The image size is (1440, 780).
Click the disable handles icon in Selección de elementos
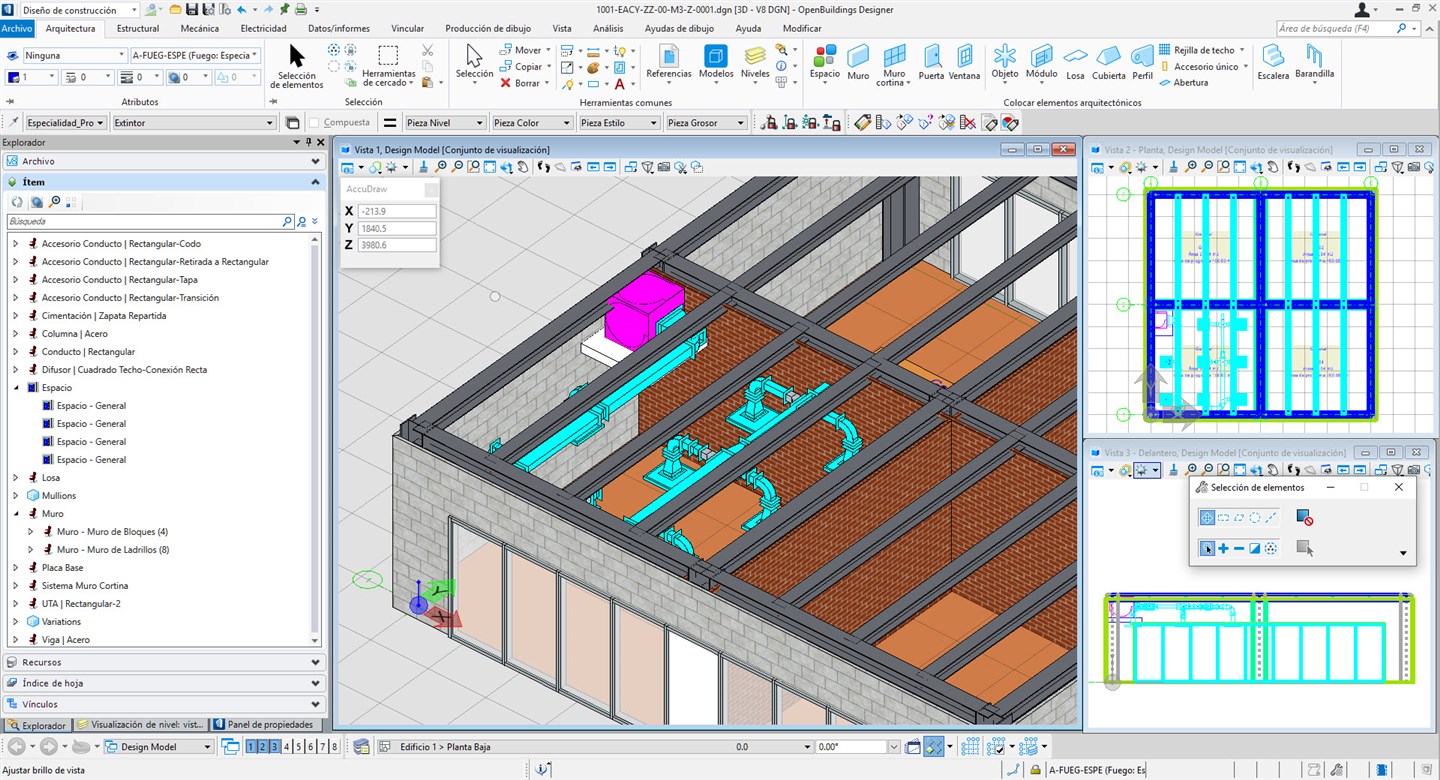pyautogui.click(x=1303, y=518)
